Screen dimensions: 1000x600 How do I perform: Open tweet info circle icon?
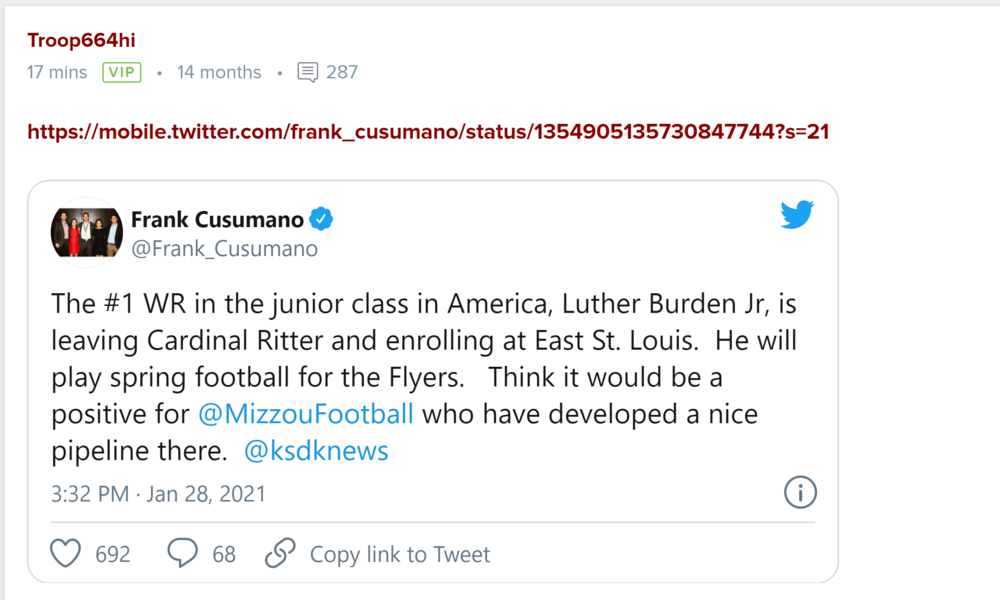800,492
